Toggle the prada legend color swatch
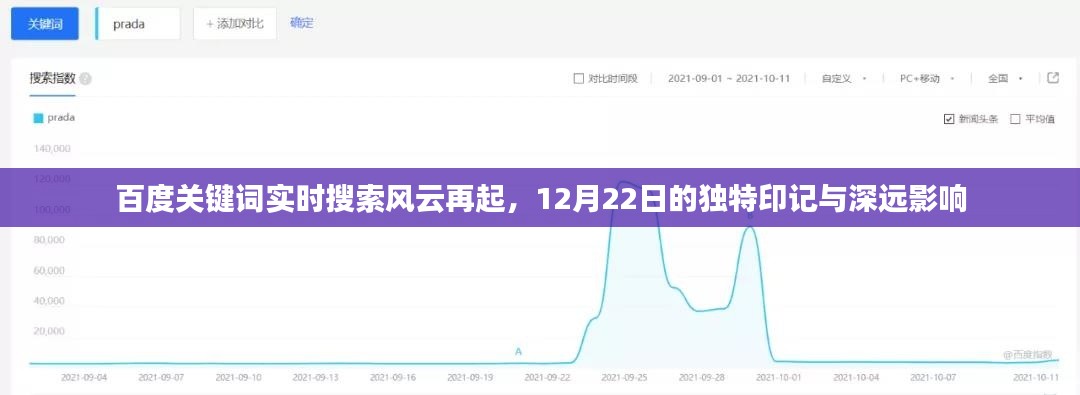 pyautogui.click(x=38, y=118)
